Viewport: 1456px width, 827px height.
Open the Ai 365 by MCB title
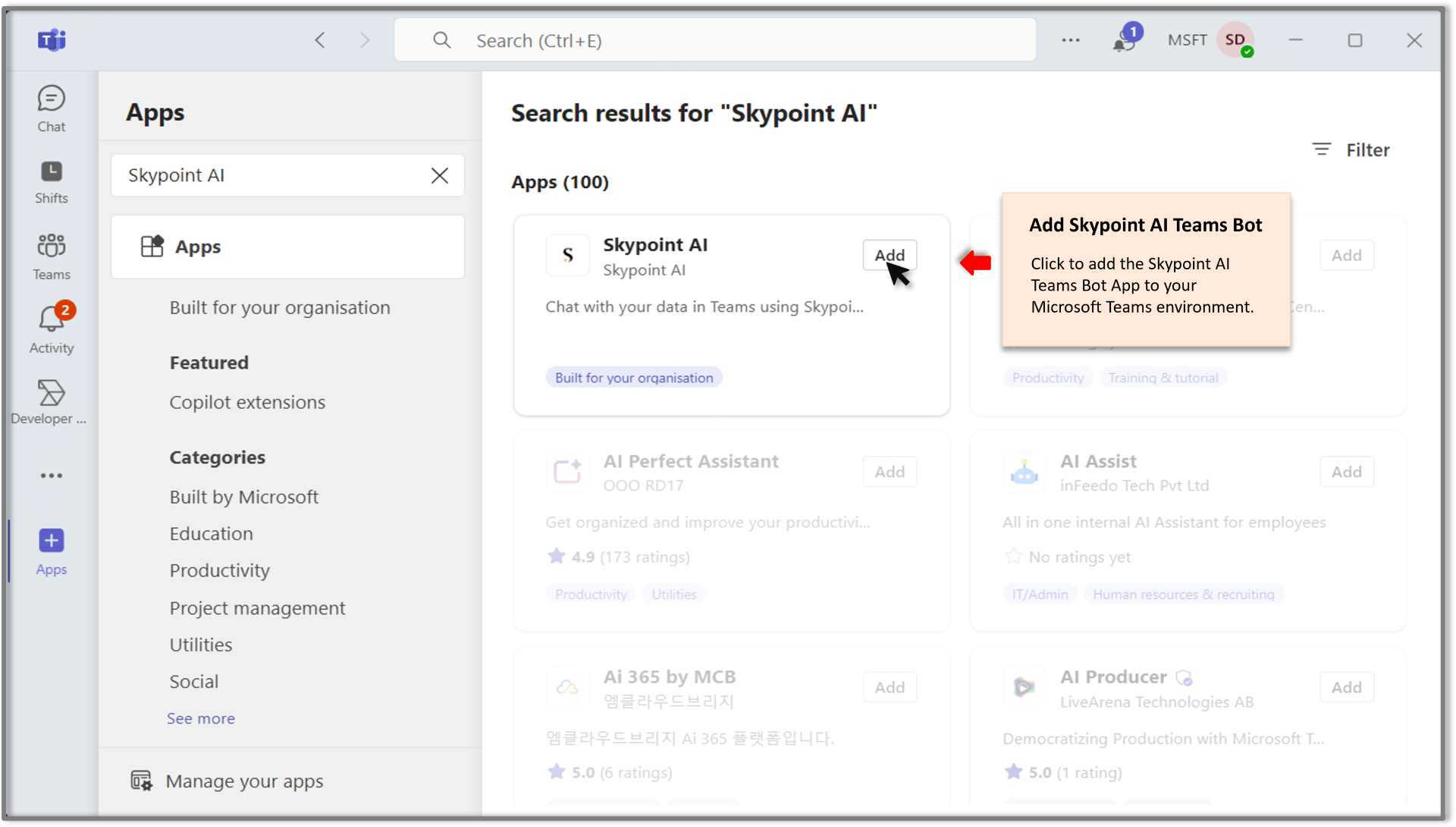[670, 677]
